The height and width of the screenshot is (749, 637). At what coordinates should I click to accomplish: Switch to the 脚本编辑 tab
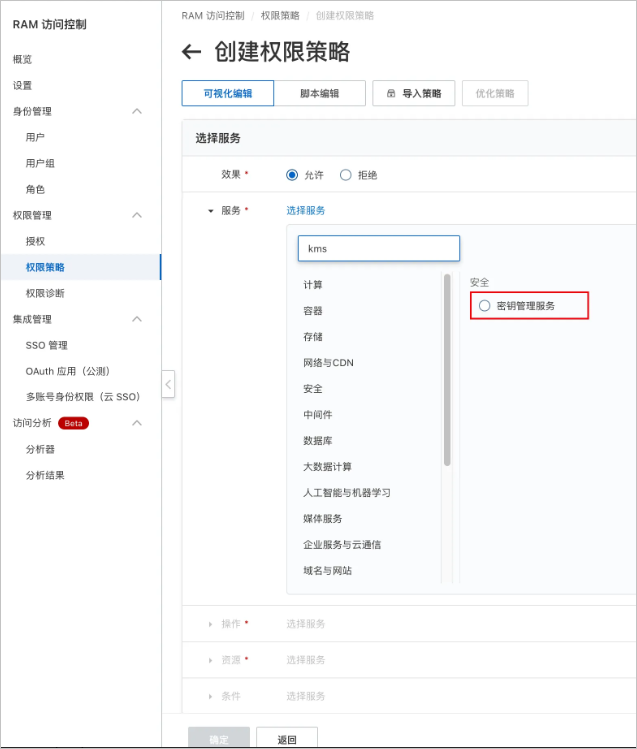[x=319, y=93]
